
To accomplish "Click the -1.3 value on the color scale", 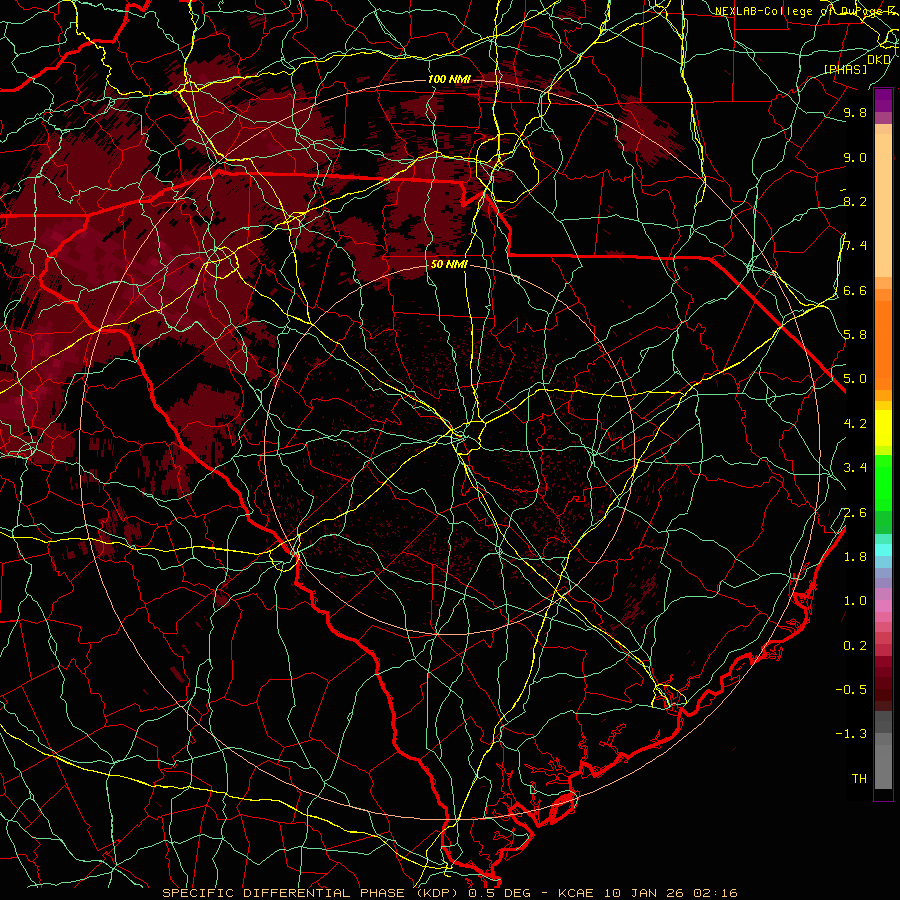I will coord(851,734).
